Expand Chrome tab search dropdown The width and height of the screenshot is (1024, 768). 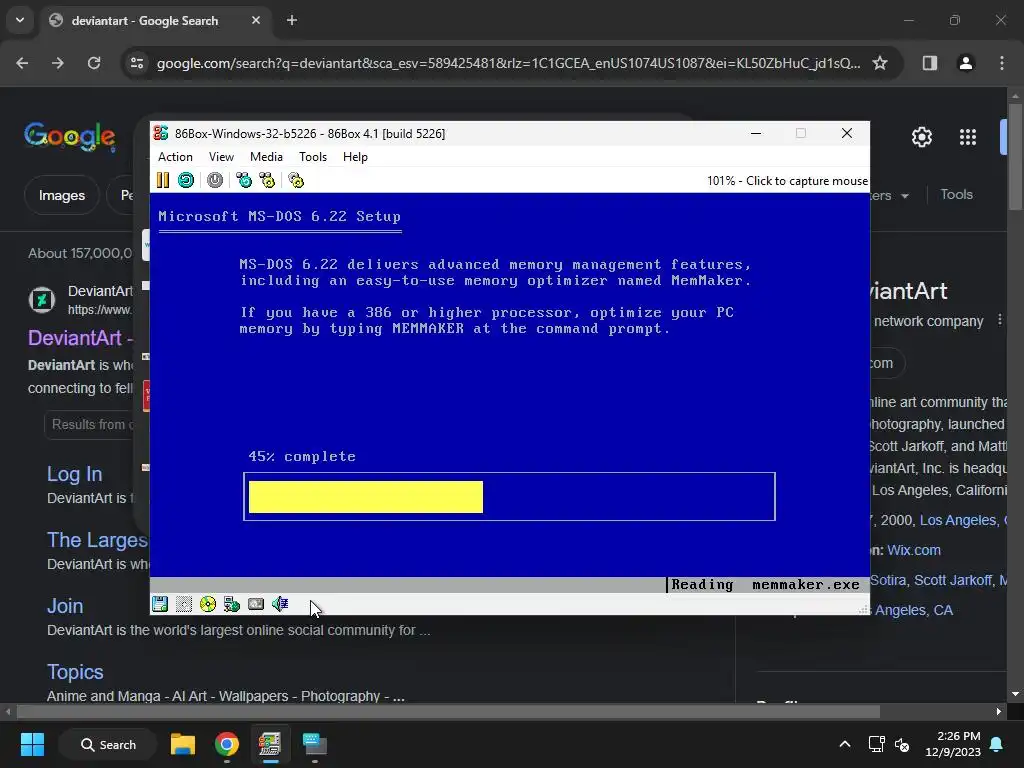20,20
